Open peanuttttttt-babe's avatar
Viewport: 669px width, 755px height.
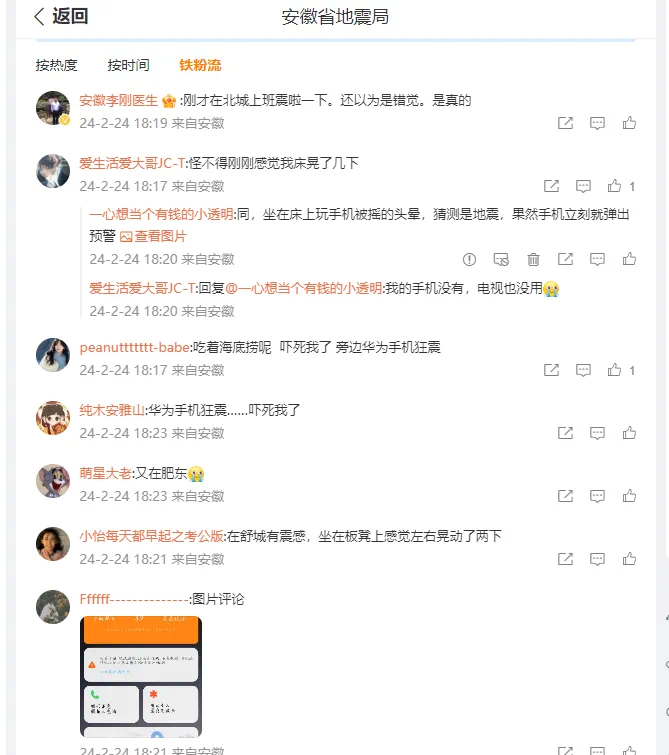click(x=53, y=355)
